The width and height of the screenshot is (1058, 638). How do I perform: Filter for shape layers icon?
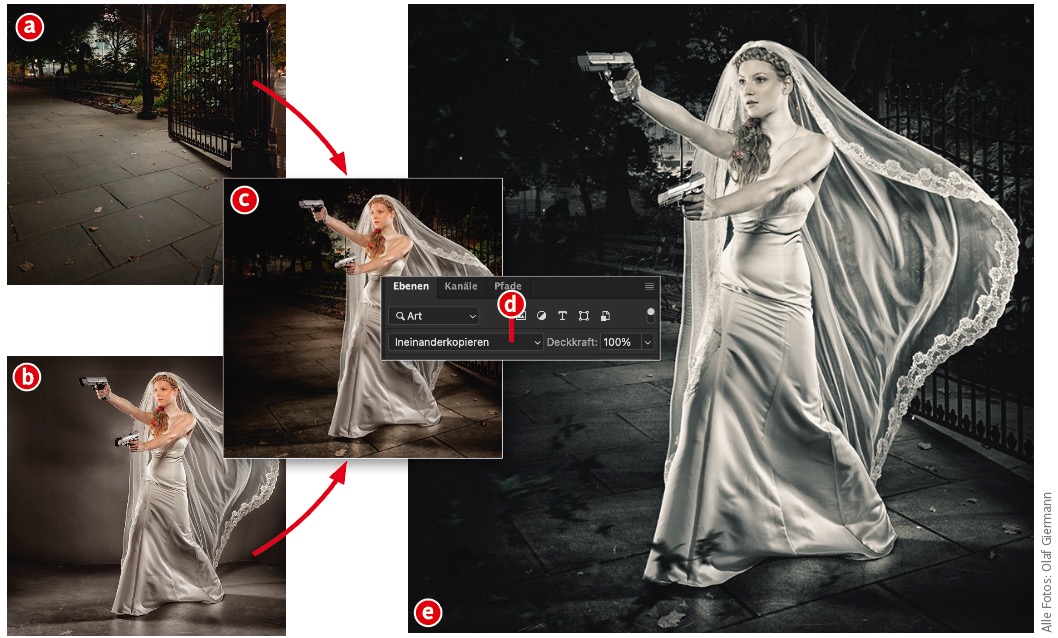tap(584, 316)
